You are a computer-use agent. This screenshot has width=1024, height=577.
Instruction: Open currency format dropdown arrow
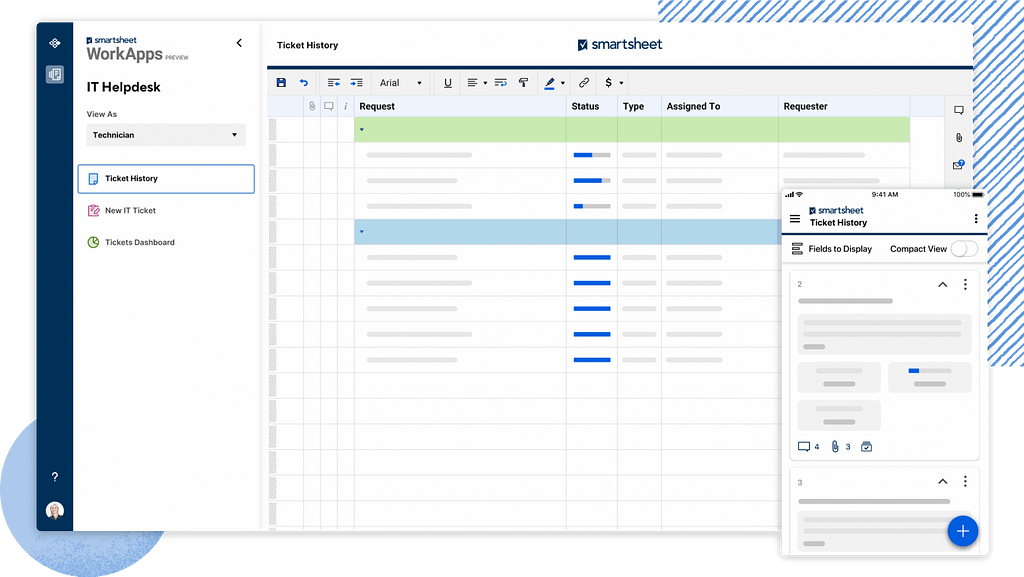coord(621,84)
